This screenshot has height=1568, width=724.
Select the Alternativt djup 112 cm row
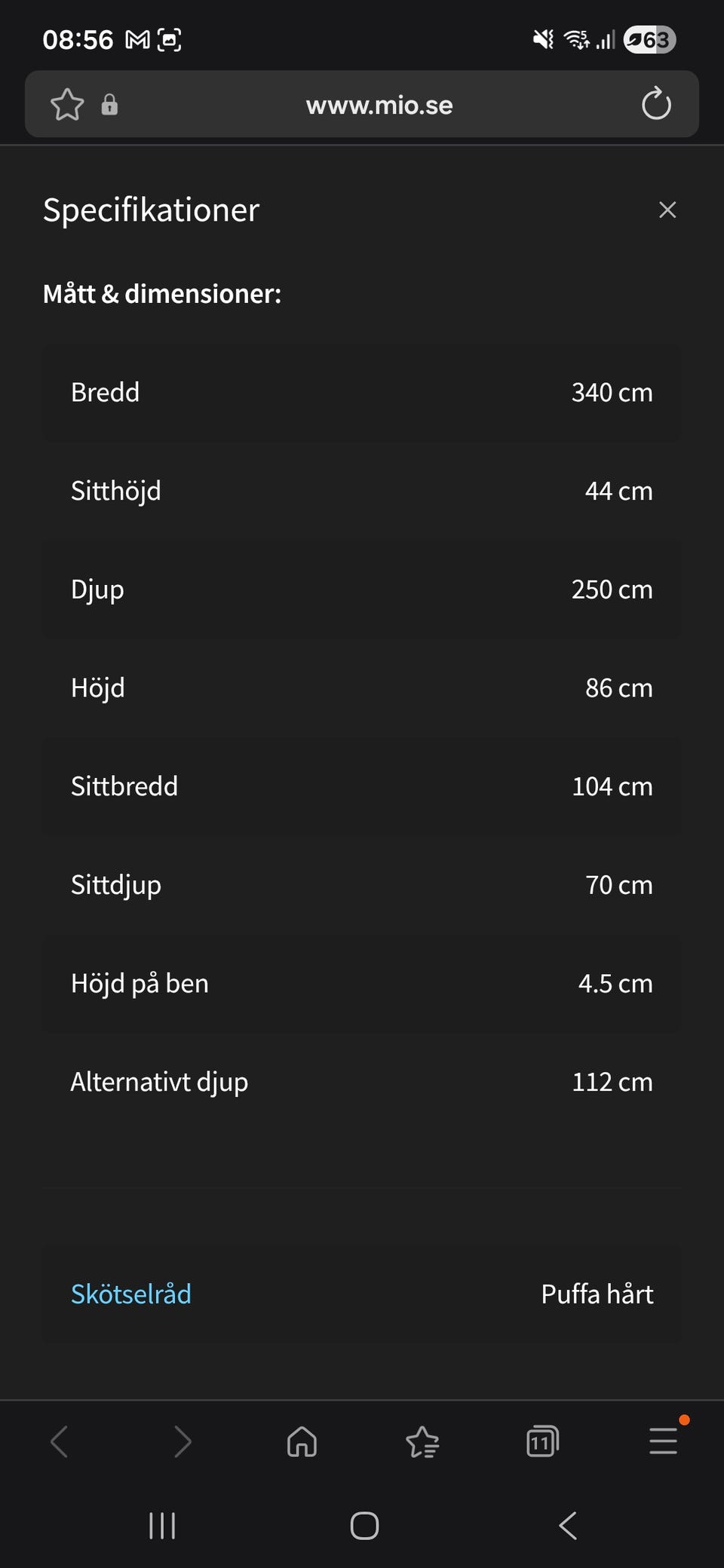[362, 1082]
